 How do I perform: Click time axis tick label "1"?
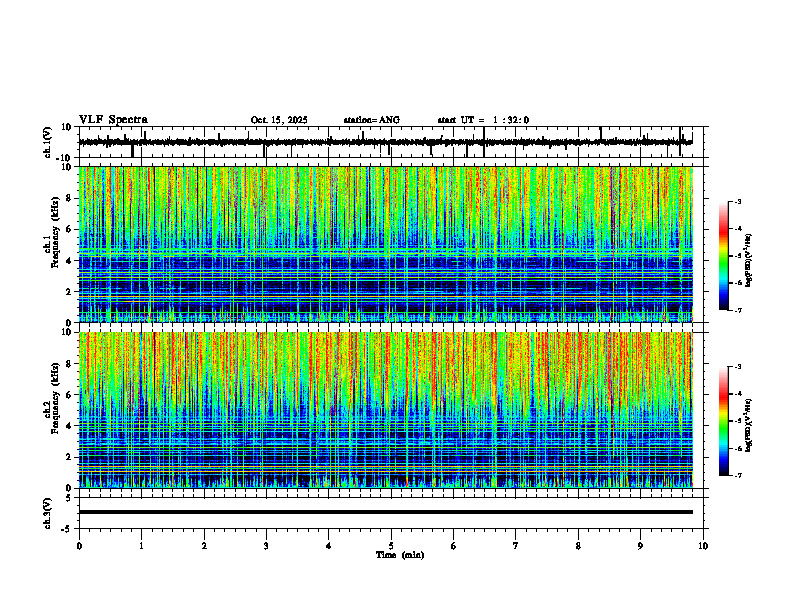(141, 546)
